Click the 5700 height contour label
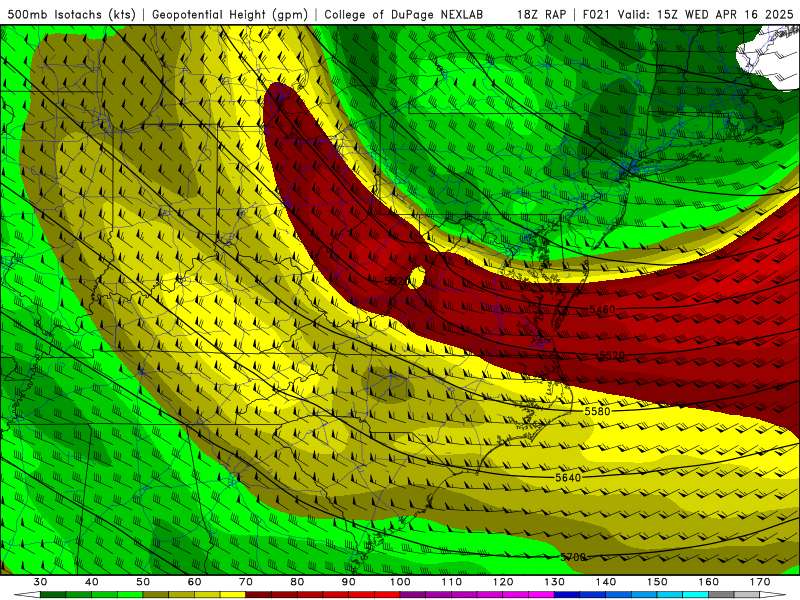This screenshot has width=800, height=600. [x=573, y=557]
